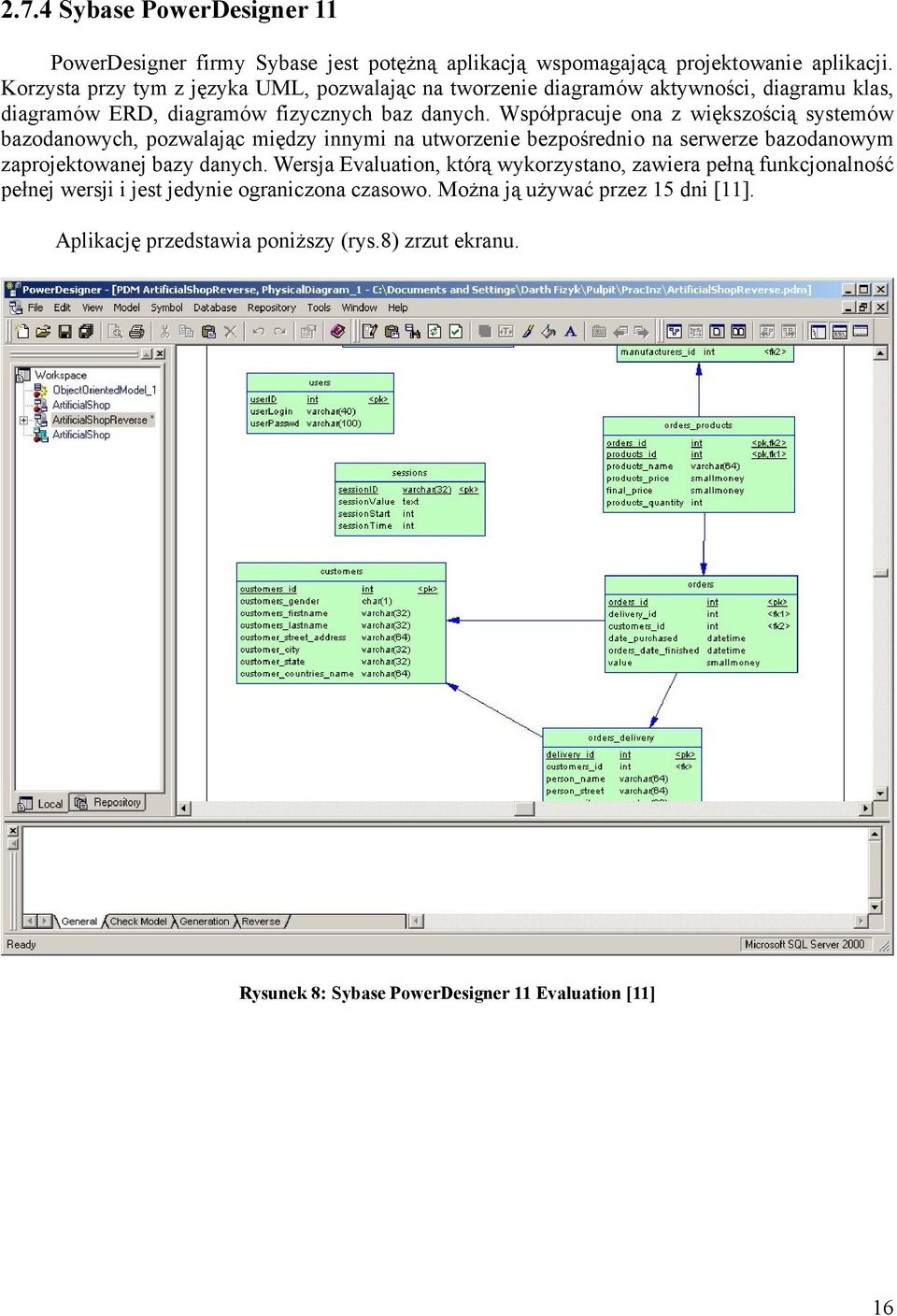This screenshot has height=1316, width=897.
Task: Click the Print toolbar icon
Action: (136, 331)
